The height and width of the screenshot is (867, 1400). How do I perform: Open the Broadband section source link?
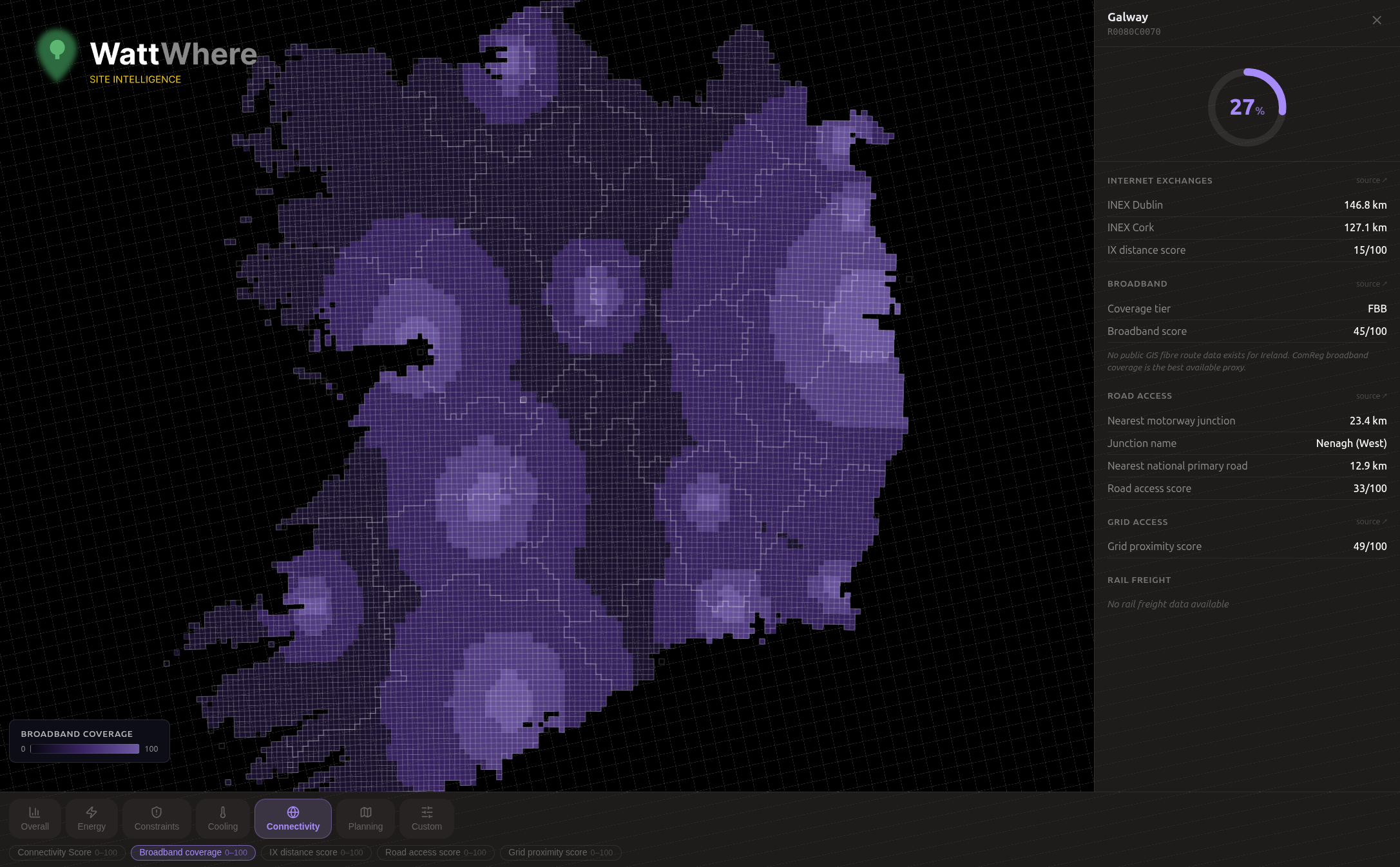[1370, 284]
